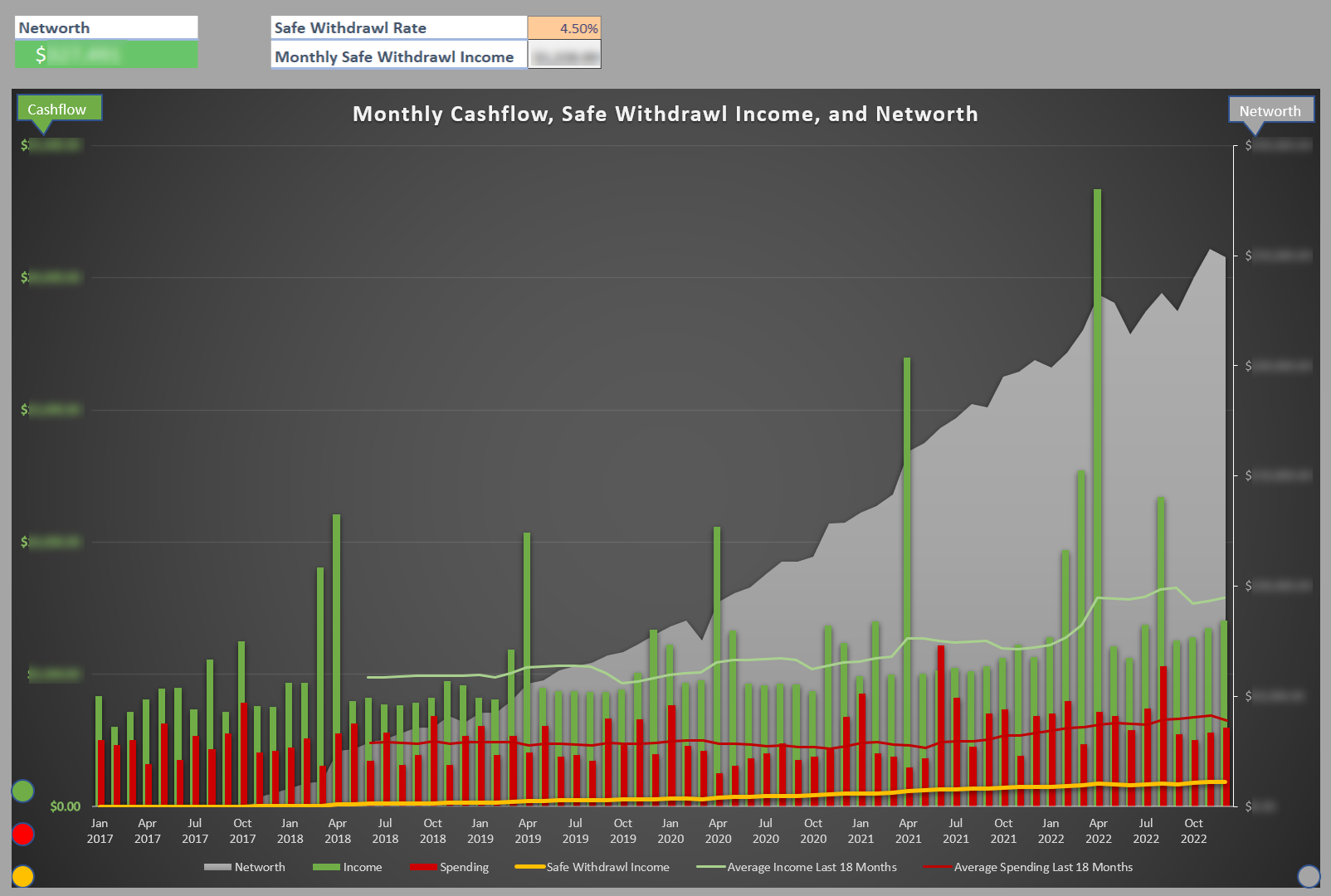Click the $0.00 label on the left axis
Image resolution: width=1331 pixels, height=896 pixels.
click(x=65, y=806)
